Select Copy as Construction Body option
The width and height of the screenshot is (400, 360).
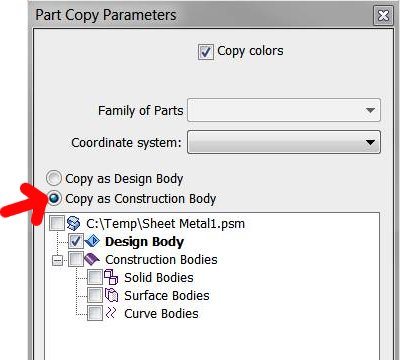coord(54,198)
